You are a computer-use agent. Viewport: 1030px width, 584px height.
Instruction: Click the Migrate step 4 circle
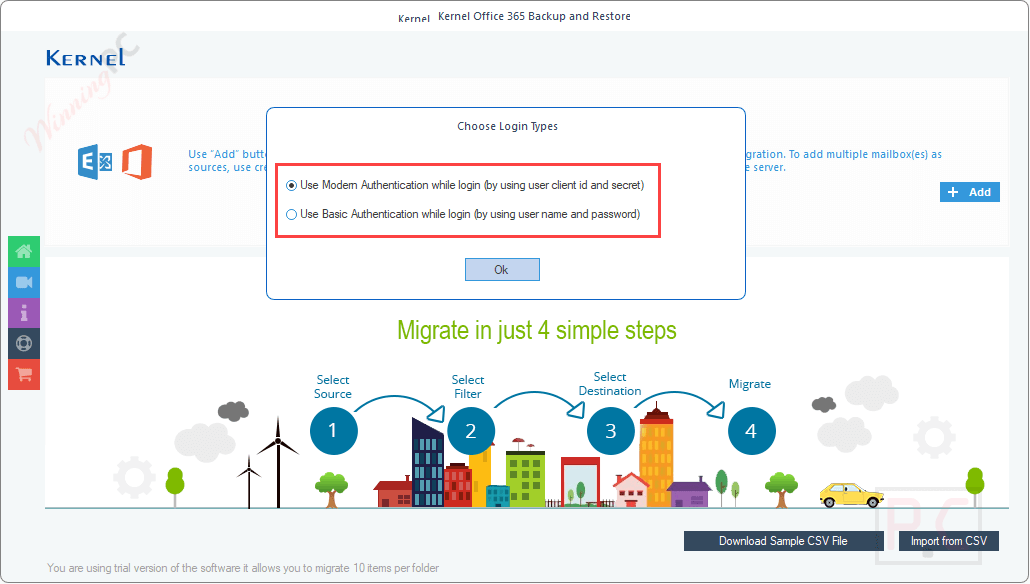click(751, 431)
